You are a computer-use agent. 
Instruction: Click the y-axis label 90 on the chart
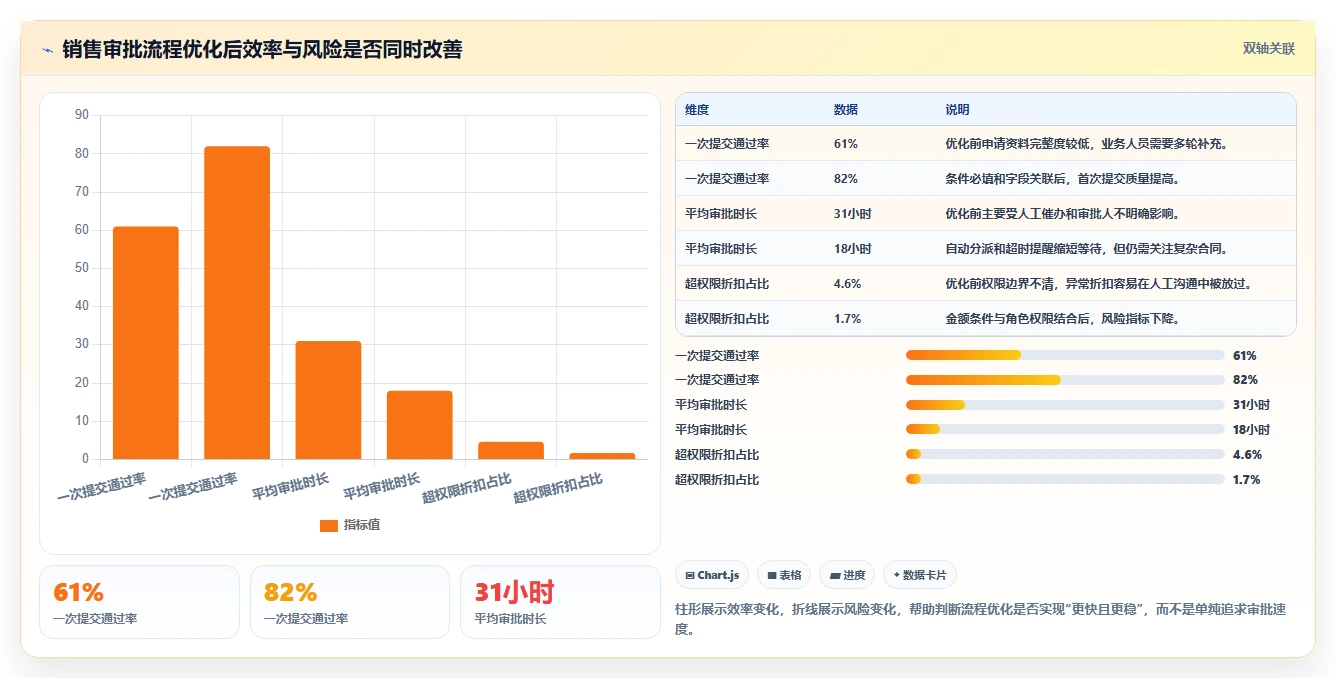pyautogui.click(x=82, y=115)
